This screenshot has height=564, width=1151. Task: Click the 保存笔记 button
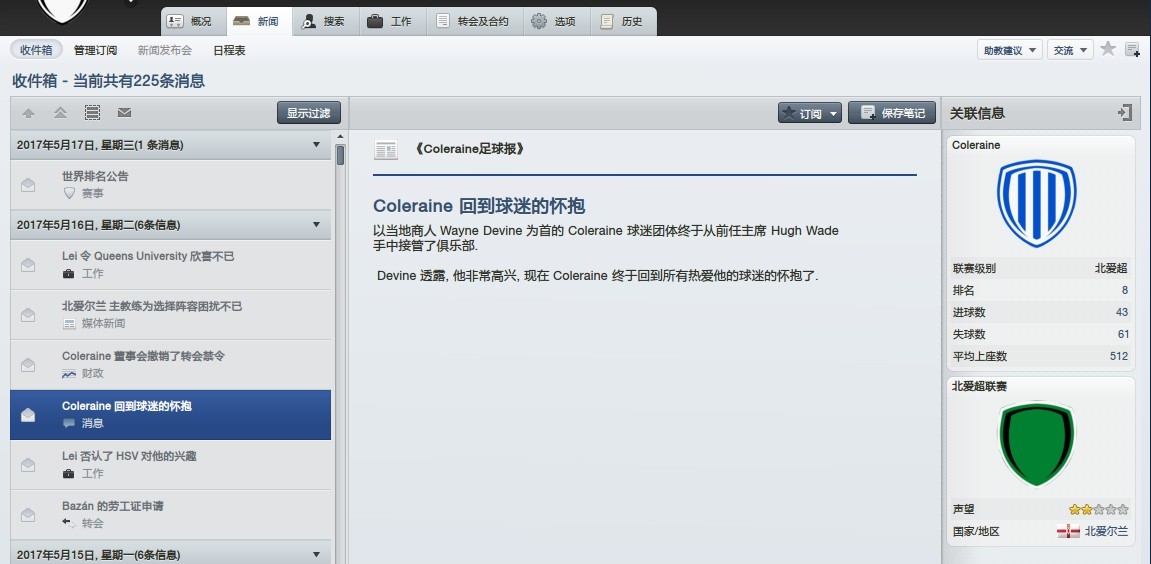pos(892,113)
